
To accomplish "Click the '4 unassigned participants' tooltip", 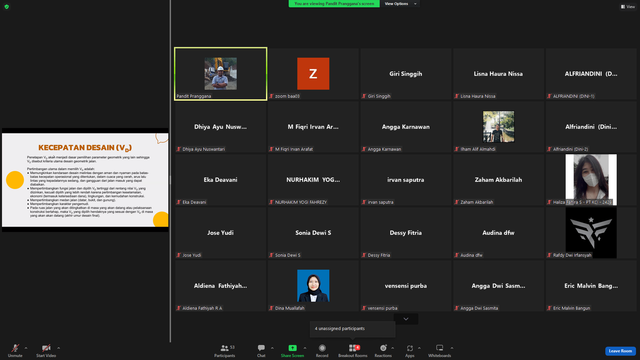I will (353, 329).
